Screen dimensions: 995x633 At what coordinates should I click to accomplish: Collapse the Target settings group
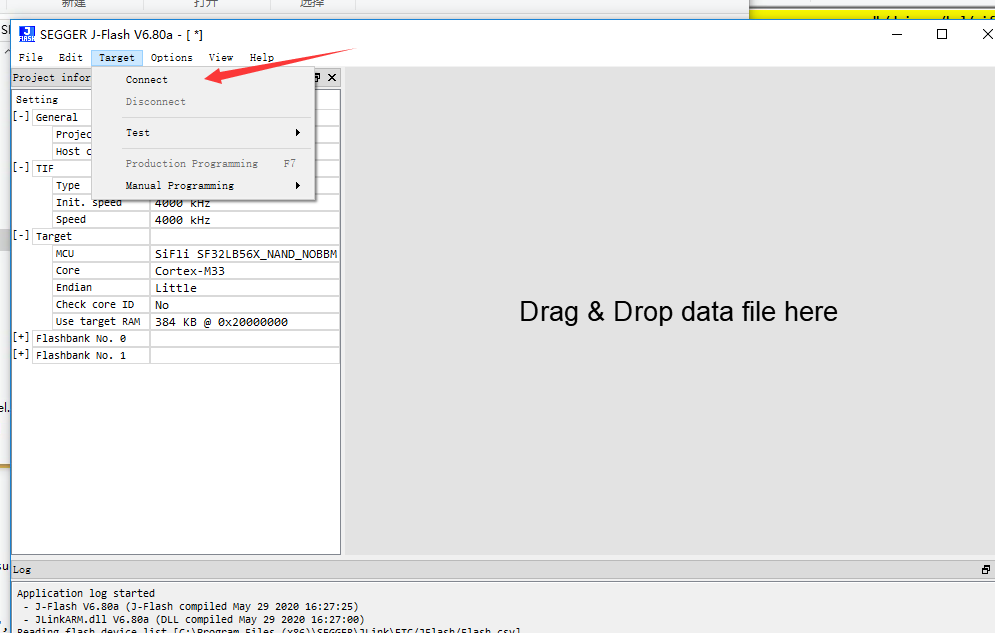[21, 235]
